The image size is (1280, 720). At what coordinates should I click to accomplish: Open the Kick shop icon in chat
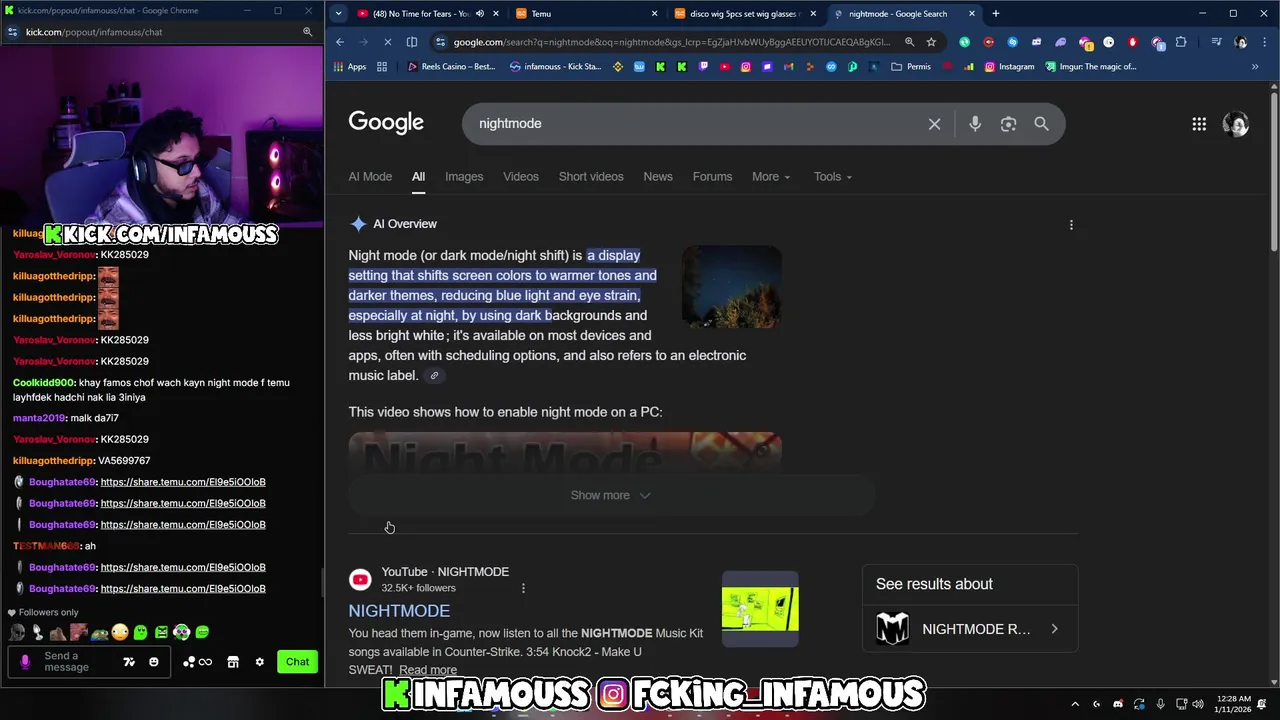tap(233, 662)
